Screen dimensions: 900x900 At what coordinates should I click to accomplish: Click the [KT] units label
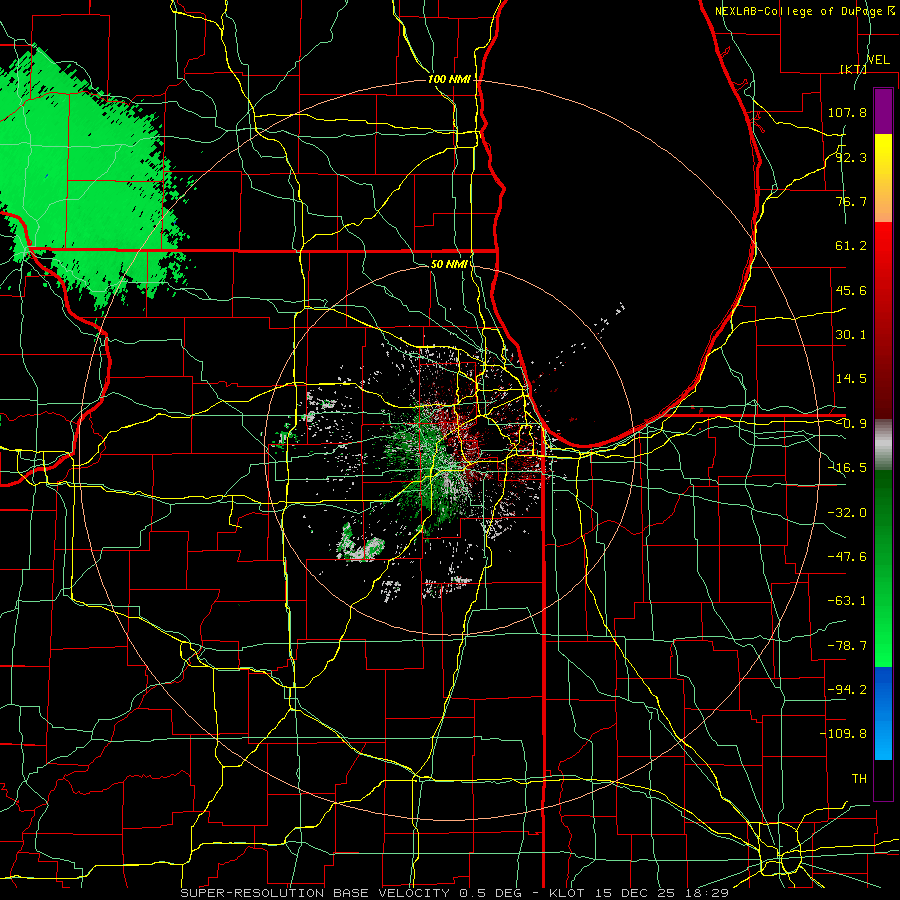point(854,69)
